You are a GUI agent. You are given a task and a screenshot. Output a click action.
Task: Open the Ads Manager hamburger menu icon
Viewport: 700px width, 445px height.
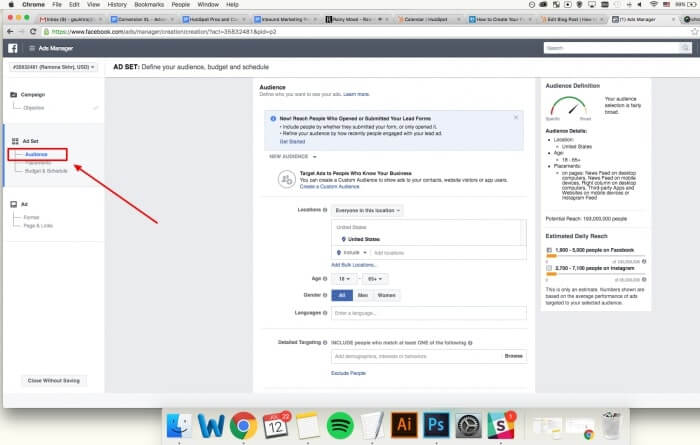tap(32, 48)
